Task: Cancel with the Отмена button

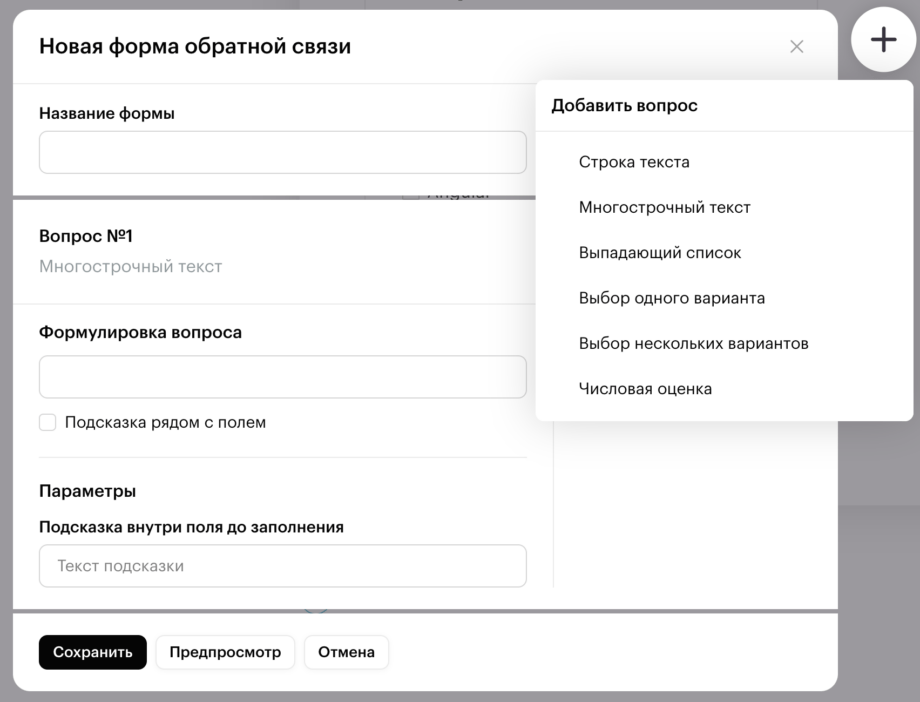Action: pos(346,652)
